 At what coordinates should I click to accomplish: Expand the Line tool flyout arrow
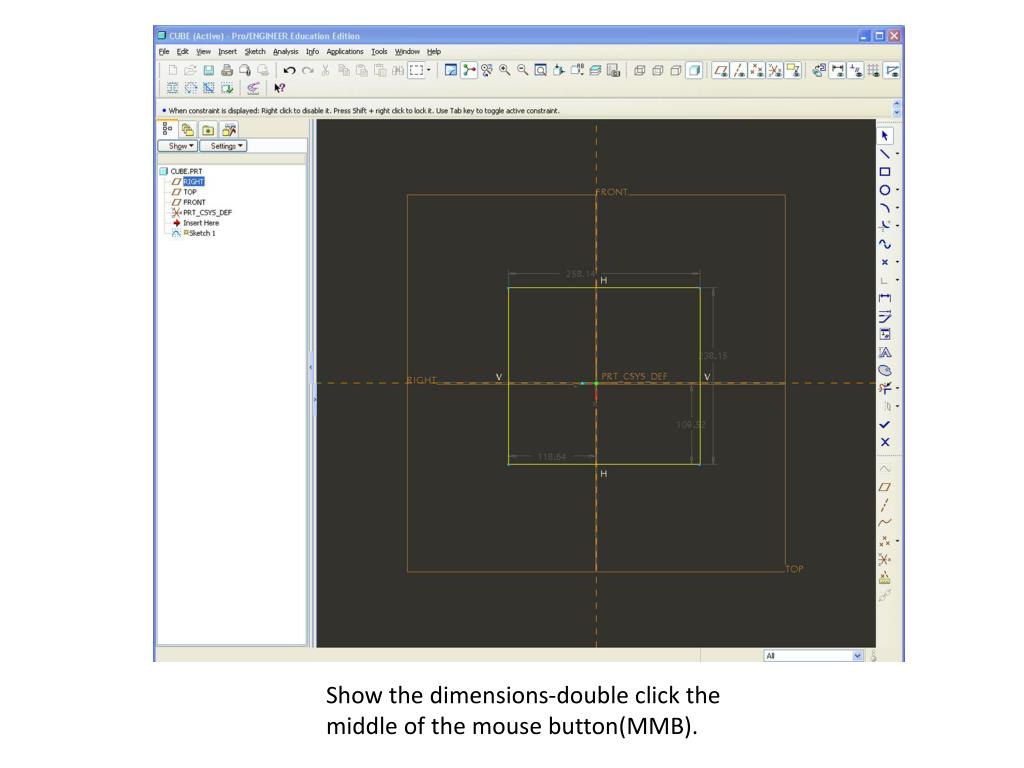click(x=897, y=154)
